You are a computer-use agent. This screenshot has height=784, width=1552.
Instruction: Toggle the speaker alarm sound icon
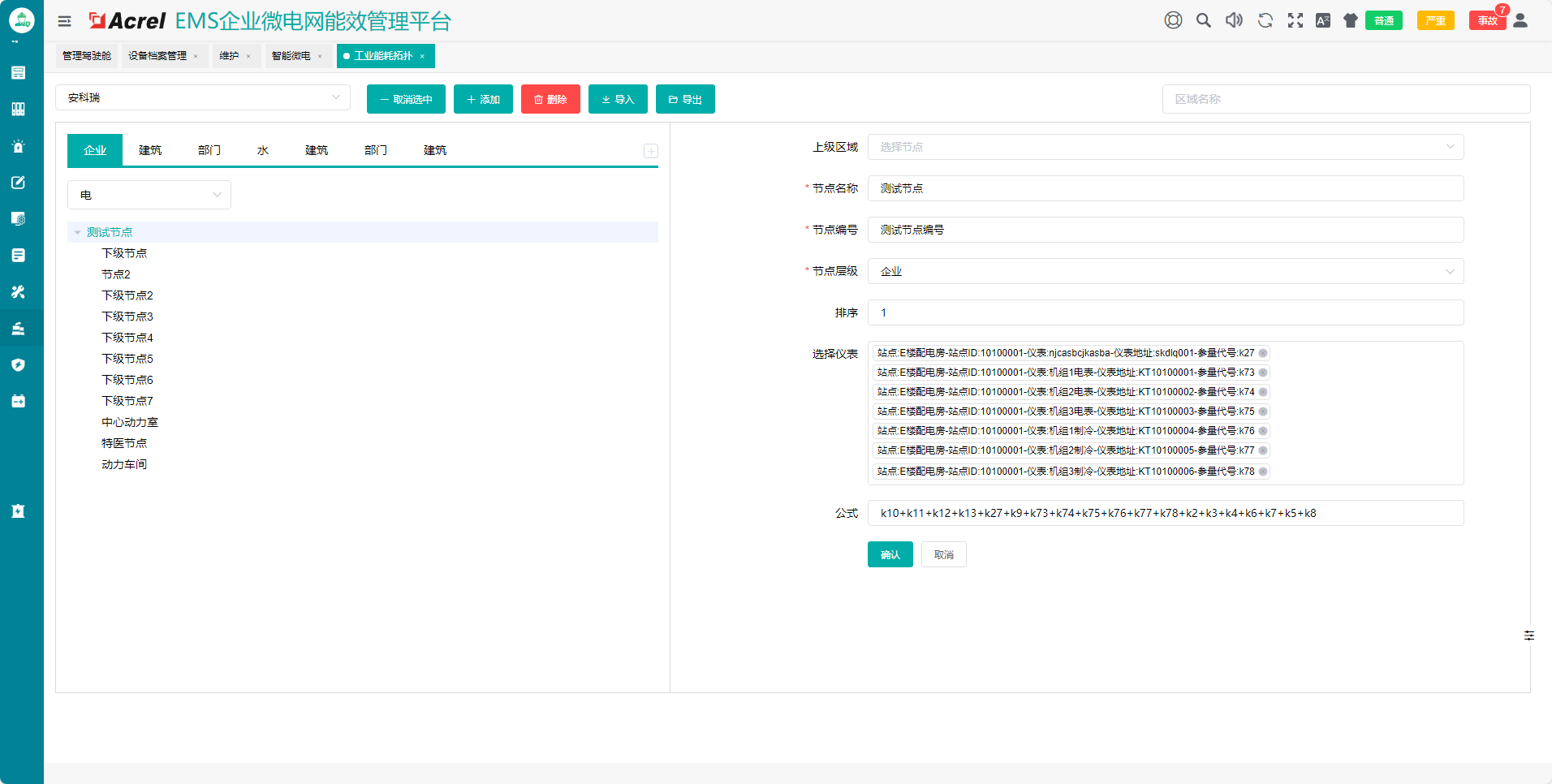1234,20
